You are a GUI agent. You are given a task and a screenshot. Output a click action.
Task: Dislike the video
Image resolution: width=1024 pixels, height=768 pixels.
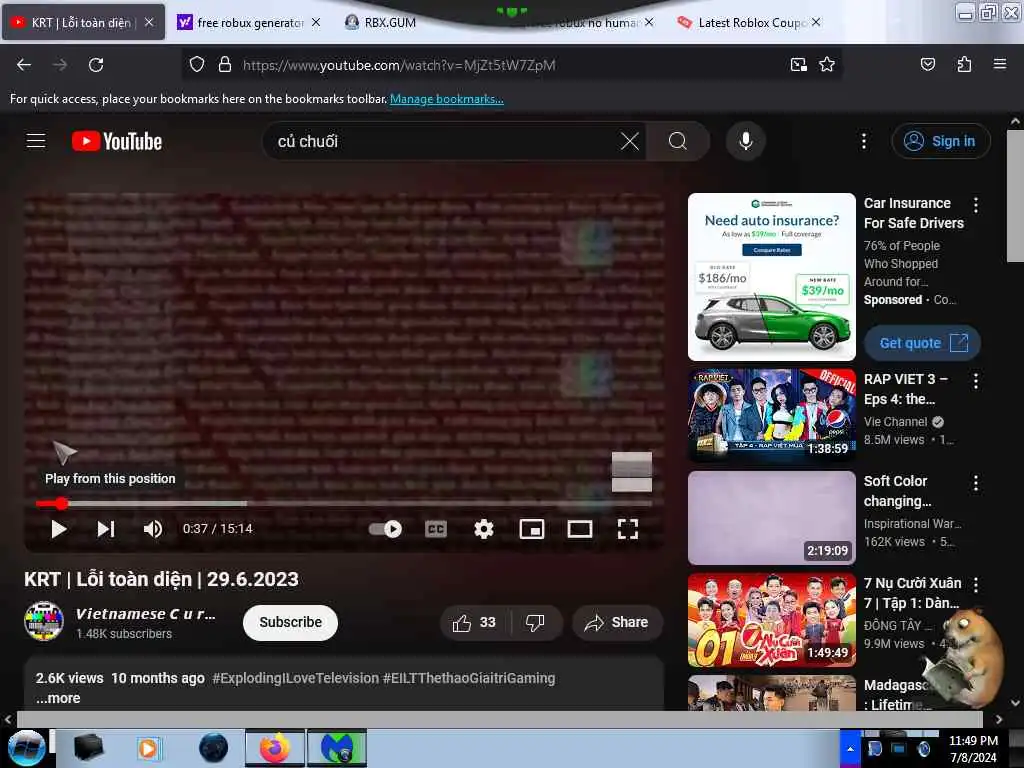(535, 622)
